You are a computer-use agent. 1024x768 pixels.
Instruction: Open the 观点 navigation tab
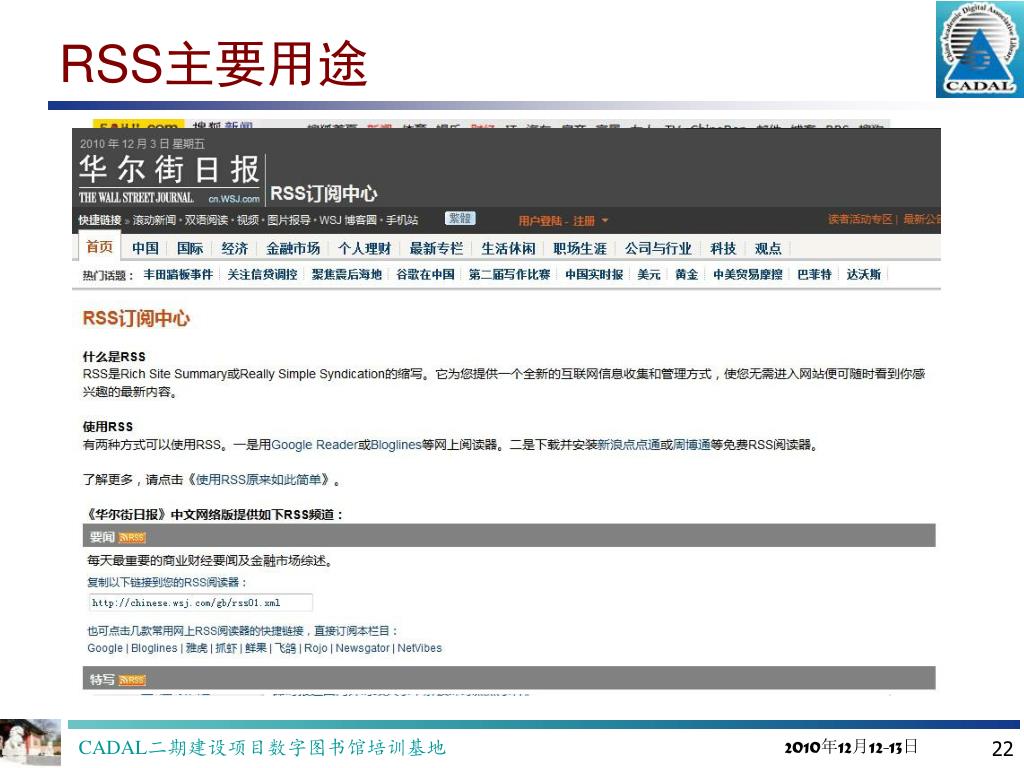point(768,248)
